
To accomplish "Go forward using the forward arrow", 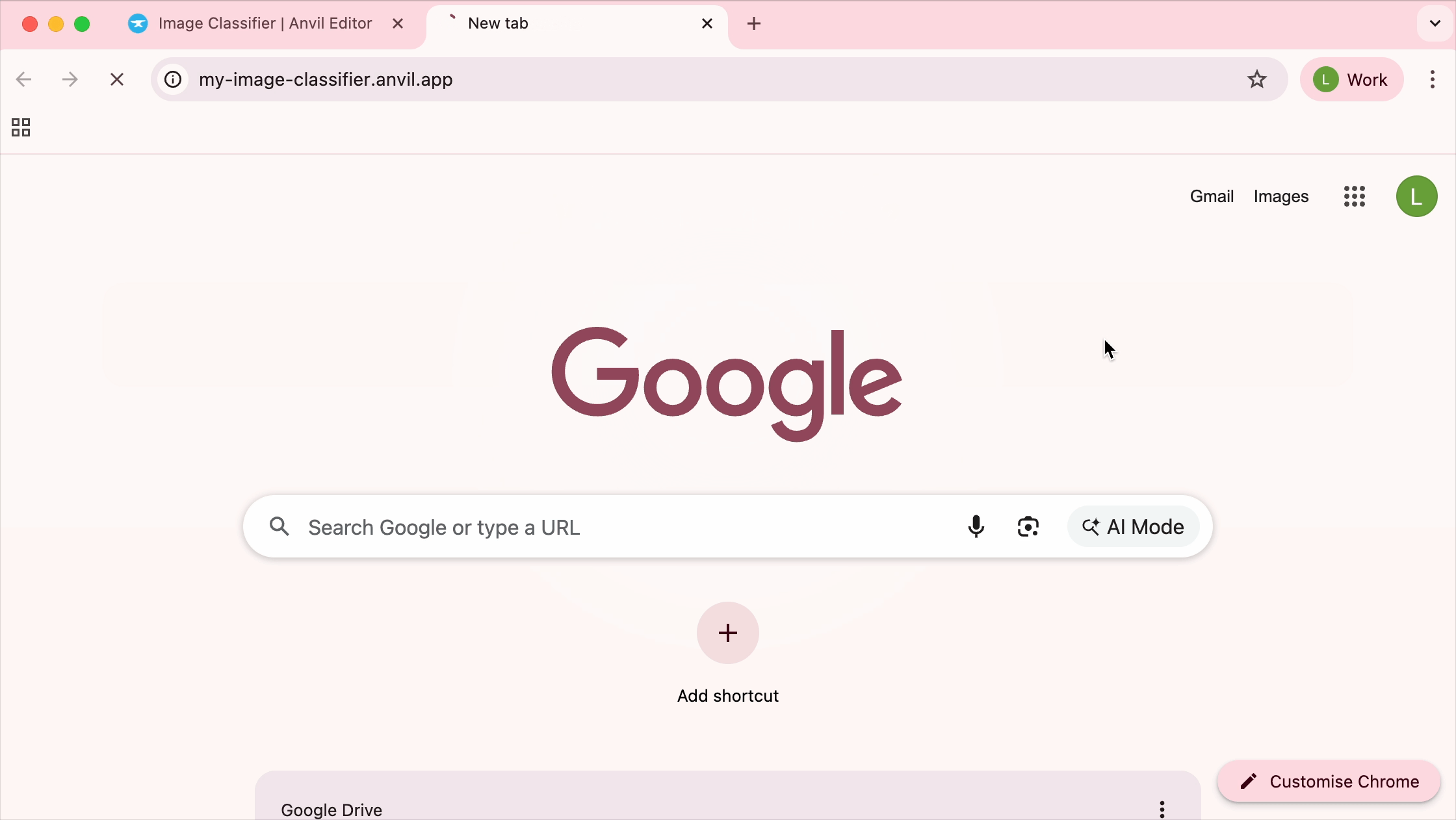I will pyautogui.click(x=70, y=79).
